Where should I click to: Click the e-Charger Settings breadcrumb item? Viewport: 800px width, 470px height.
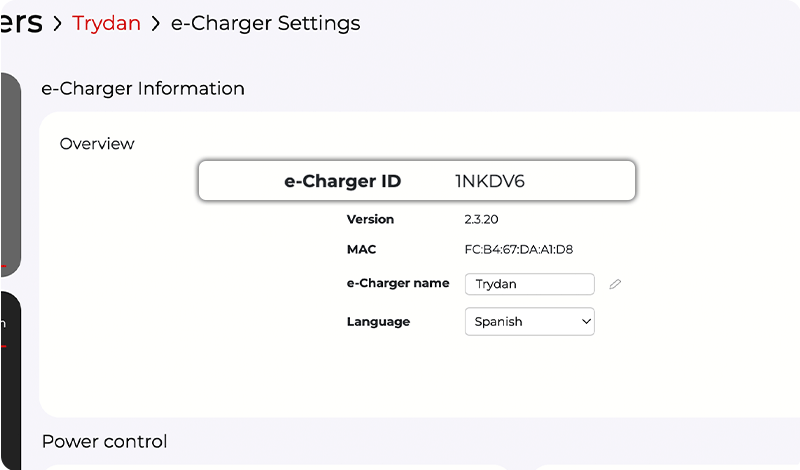click(265, 23)
